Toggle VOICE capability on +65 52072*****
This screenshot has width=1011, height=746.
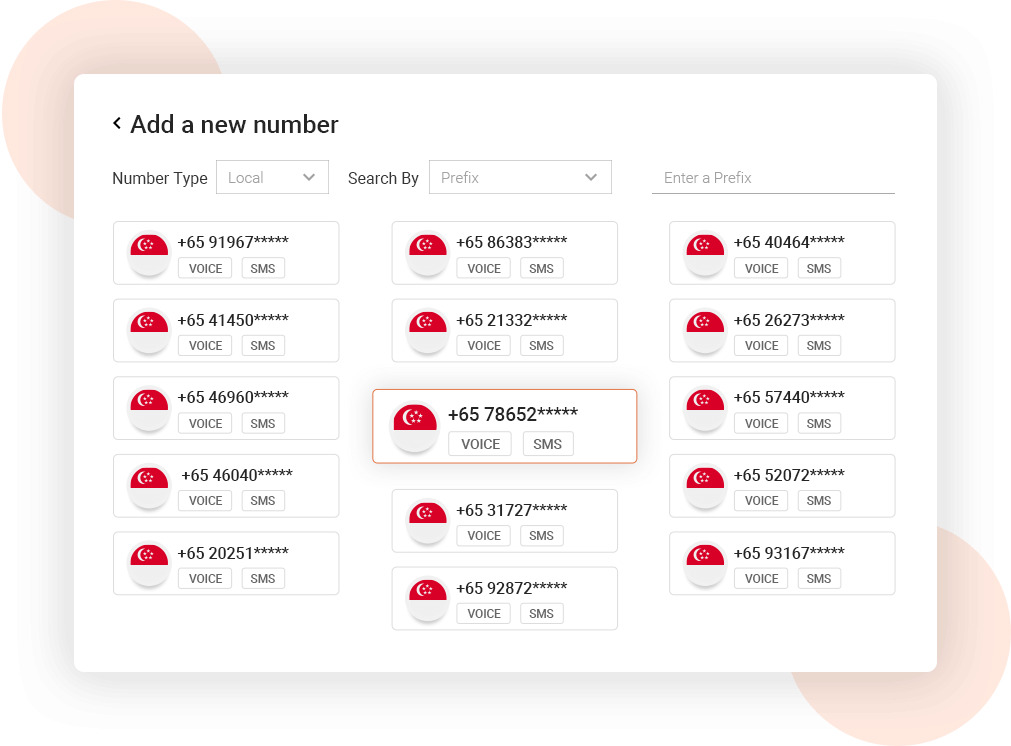[760, 500]
